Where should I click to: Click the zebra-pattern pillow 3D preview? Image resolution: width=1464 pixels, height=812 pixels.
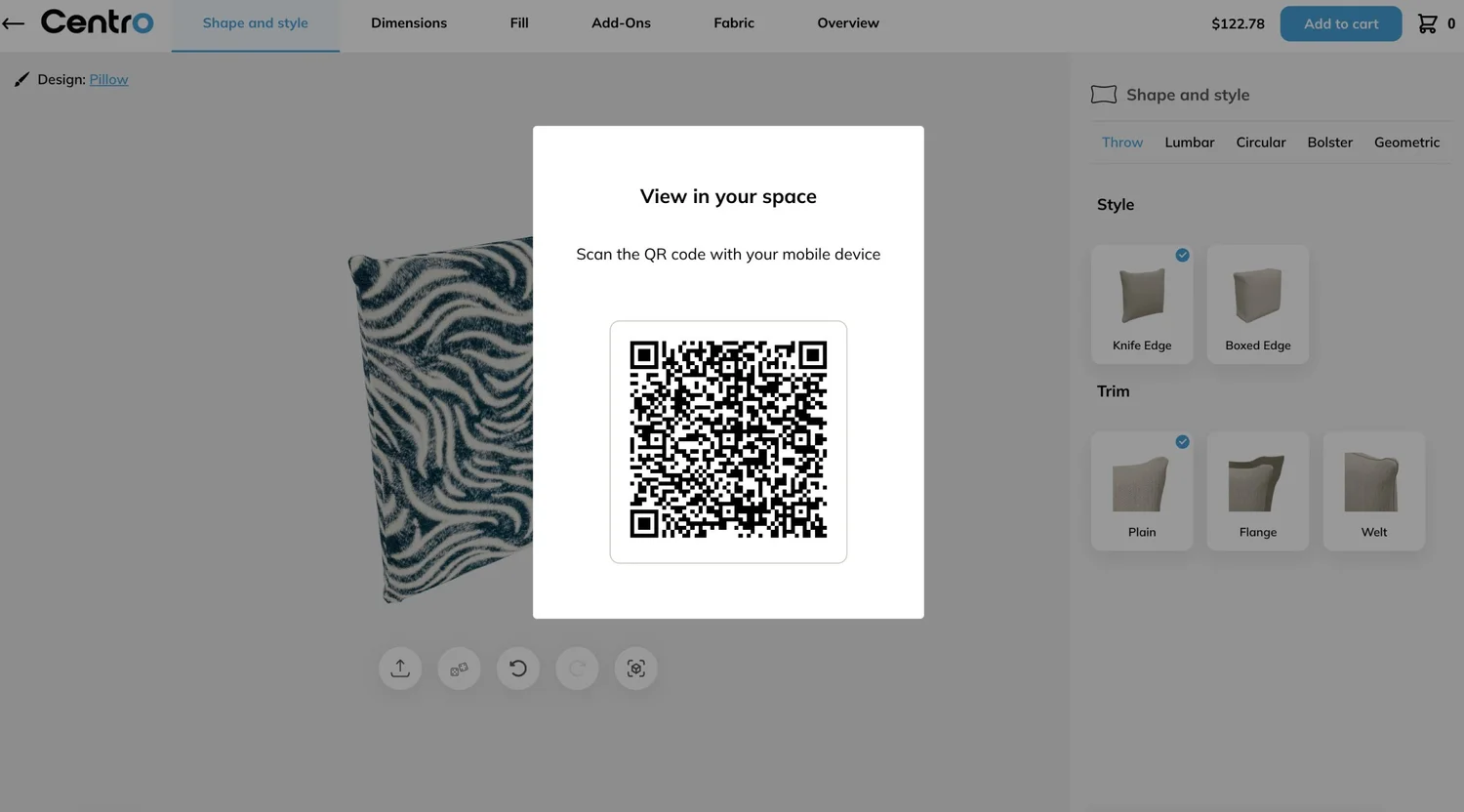pyautogui.click(x=441, y=420)
